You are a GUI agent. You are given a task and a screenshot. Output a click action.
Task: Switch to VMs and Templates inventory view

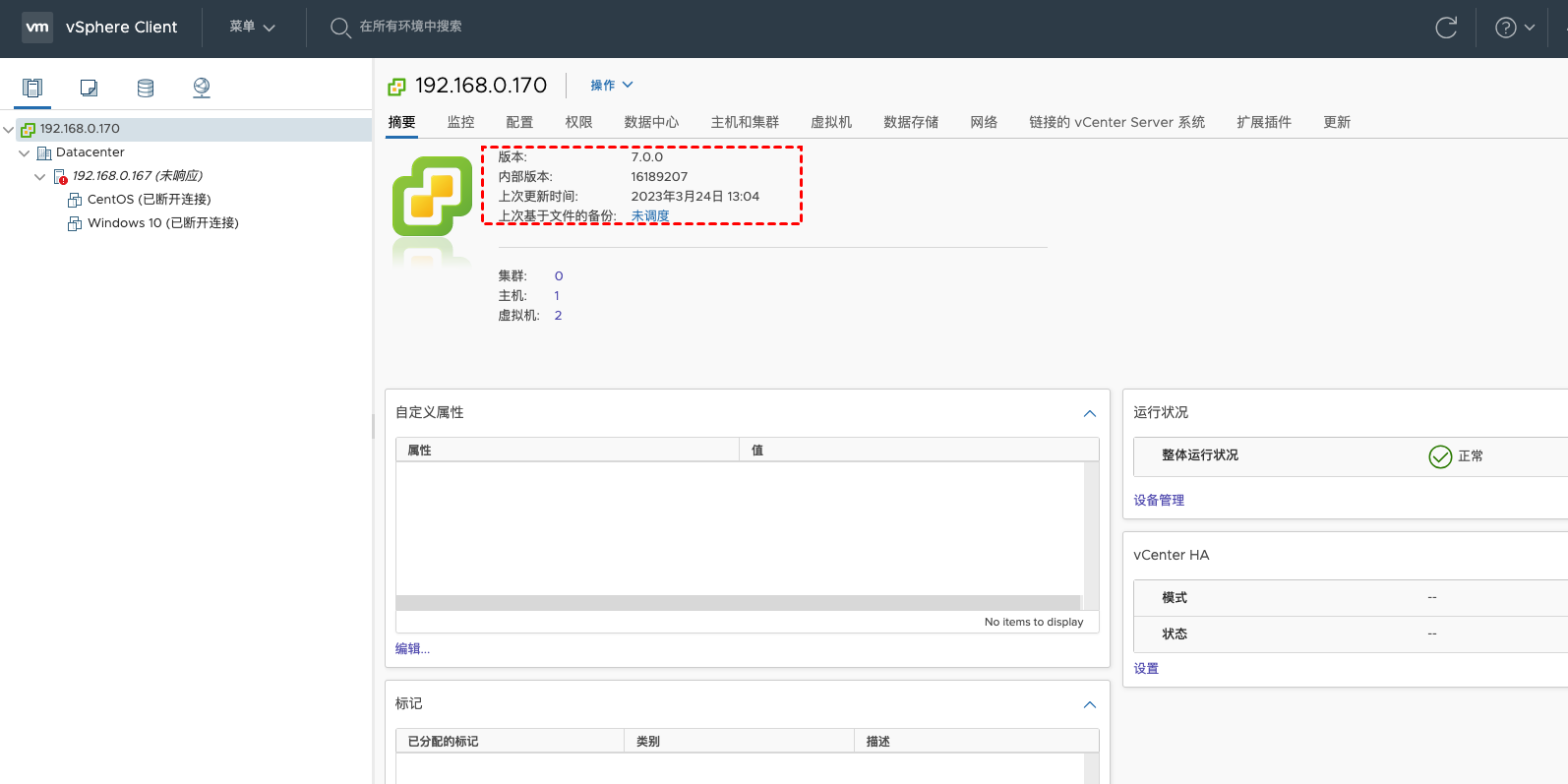(89, 89)
